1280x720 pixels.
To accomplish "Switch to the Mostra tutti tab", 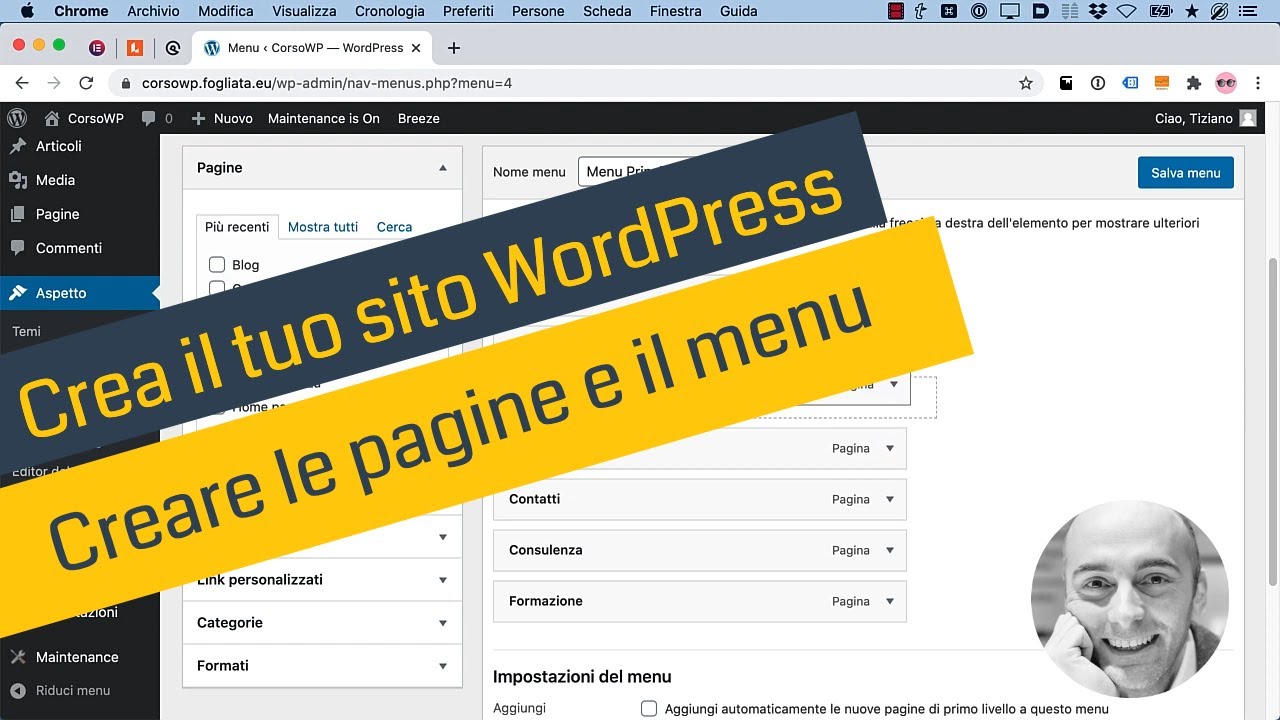I will click(323, 227).
